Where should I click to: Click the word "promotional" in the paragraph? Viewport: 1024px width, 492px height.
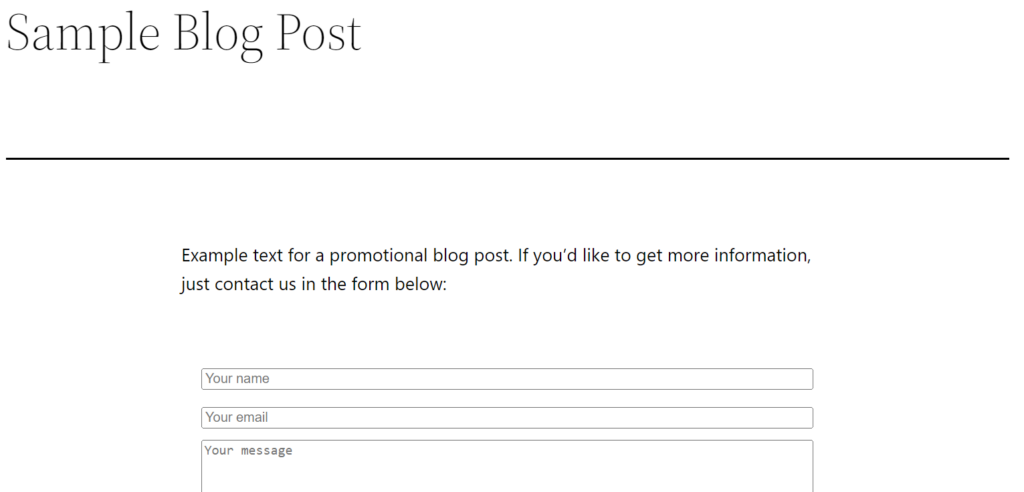tap(378, 256)
